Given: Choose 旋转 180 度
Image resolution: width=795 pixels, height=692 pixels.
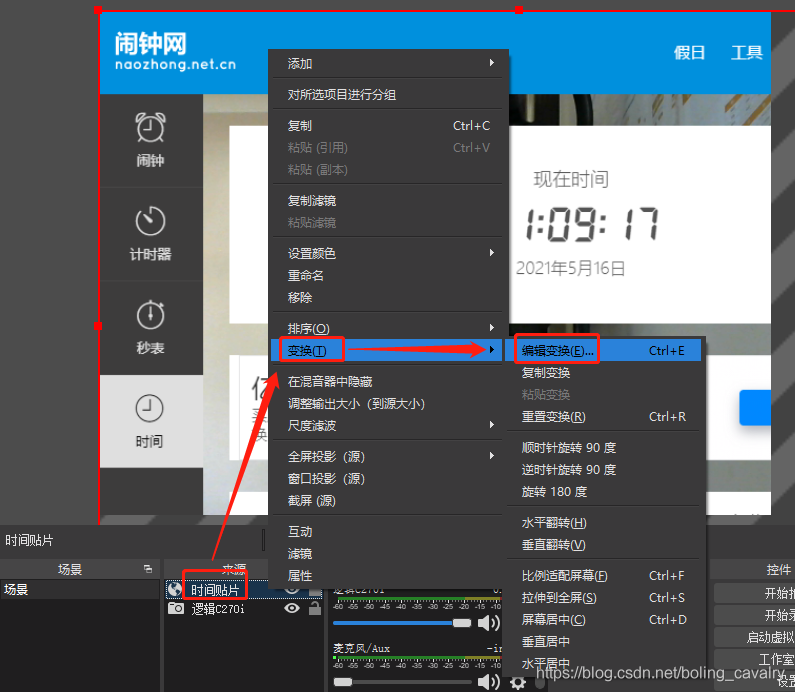Looking at the screenshot, I should click(603, 492).
